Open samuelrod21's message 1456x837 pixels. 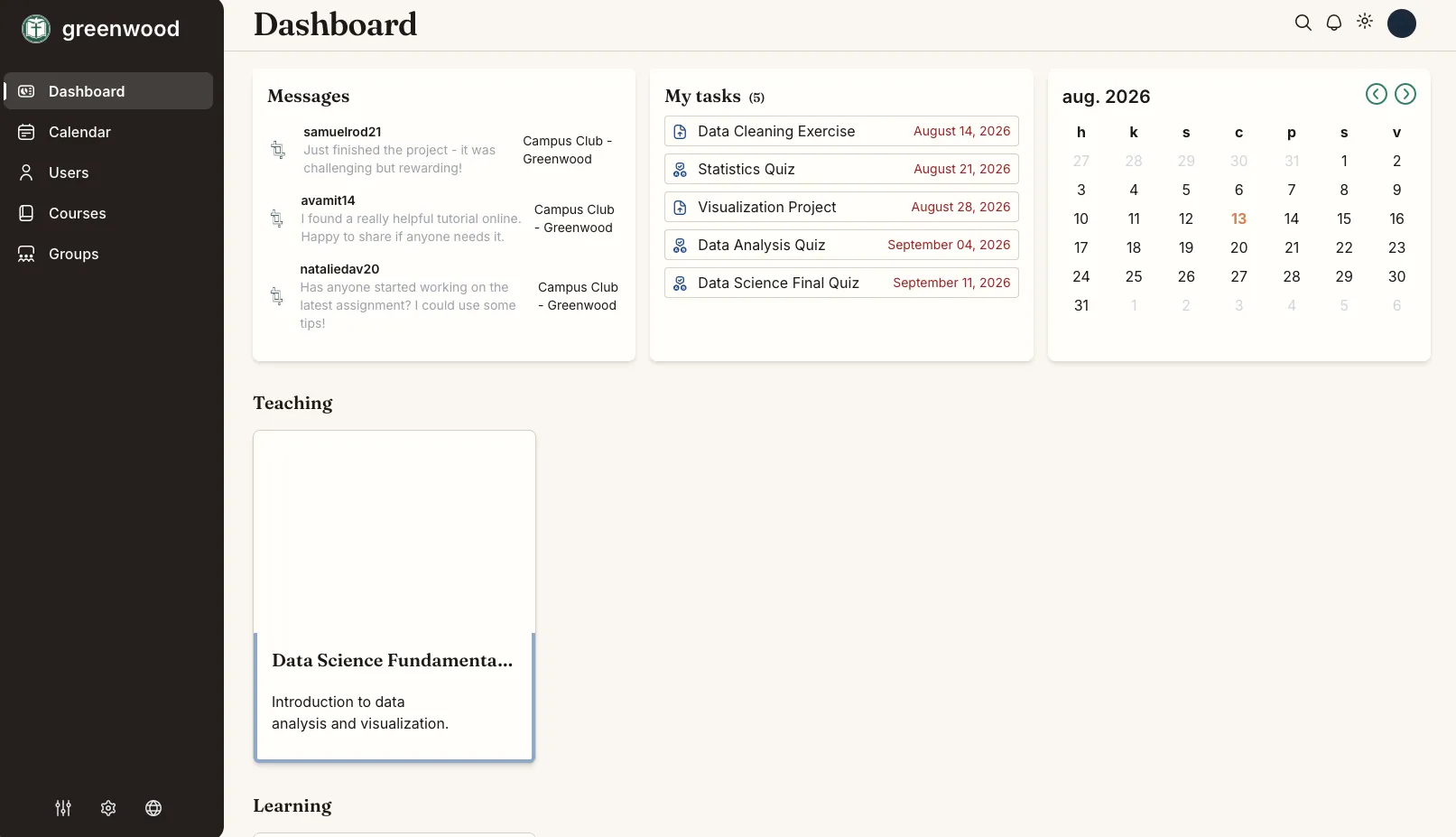tap(444, 150)
